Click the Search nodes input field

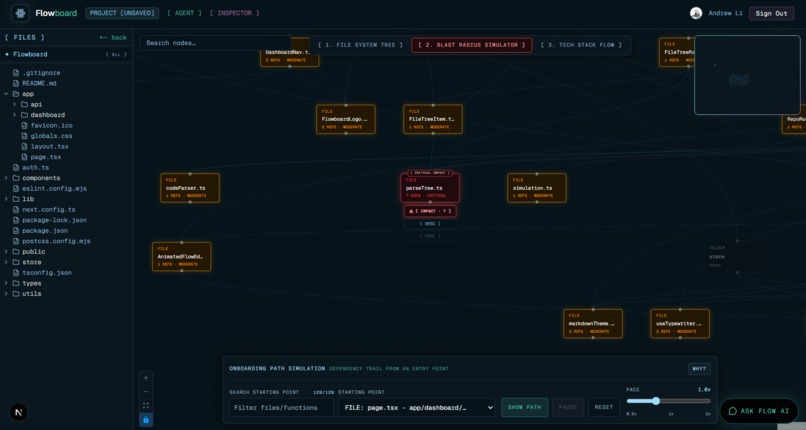coord(215,43)
